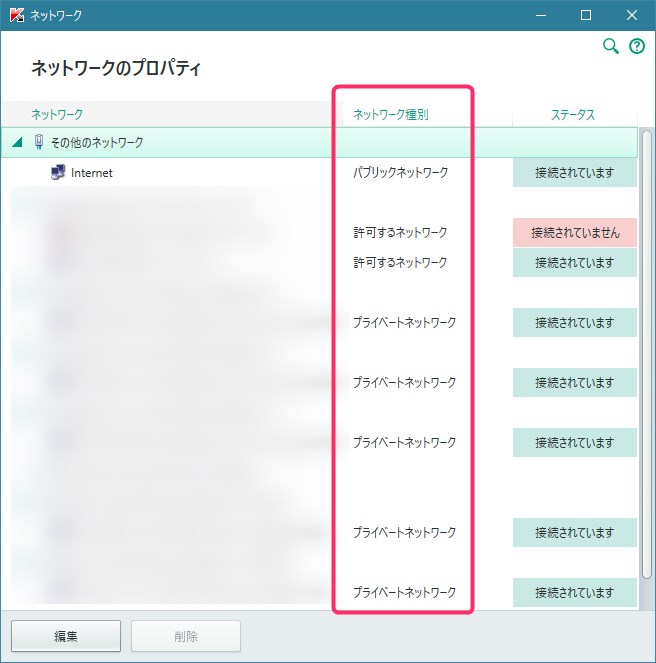Click the search magnifier icon
The height and width of the screenshot is (663, 656).
point(610,46)
